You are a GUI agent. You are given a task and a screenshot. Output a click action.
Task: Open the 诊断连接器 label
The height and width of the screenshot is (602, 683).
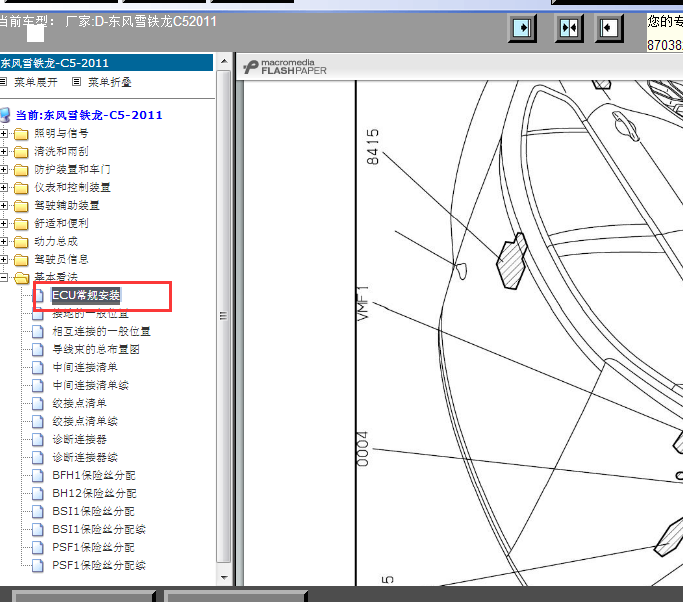(79, 440)
